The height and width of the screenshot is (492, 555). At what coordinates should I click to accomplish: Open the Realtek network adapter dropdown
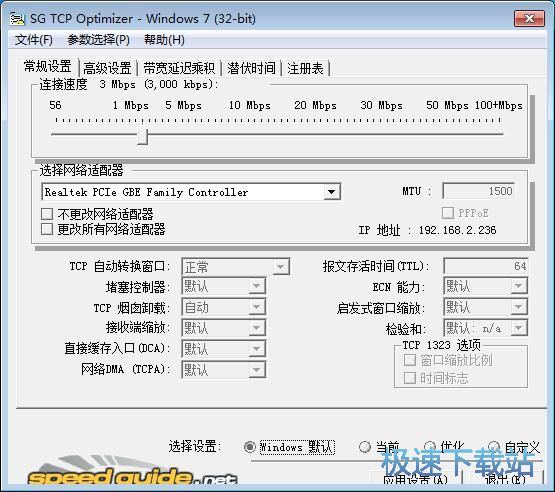(x=191, y=192)
